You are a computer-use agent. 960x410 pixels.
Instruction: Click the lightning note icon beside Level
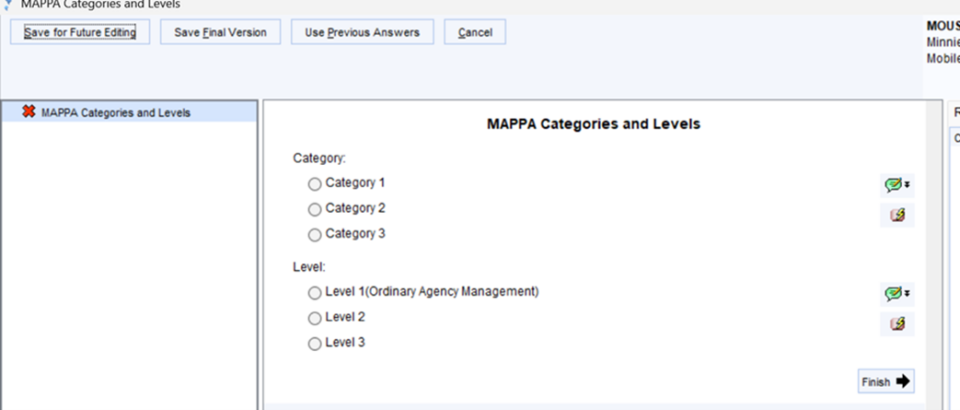(x=896, y=324)
